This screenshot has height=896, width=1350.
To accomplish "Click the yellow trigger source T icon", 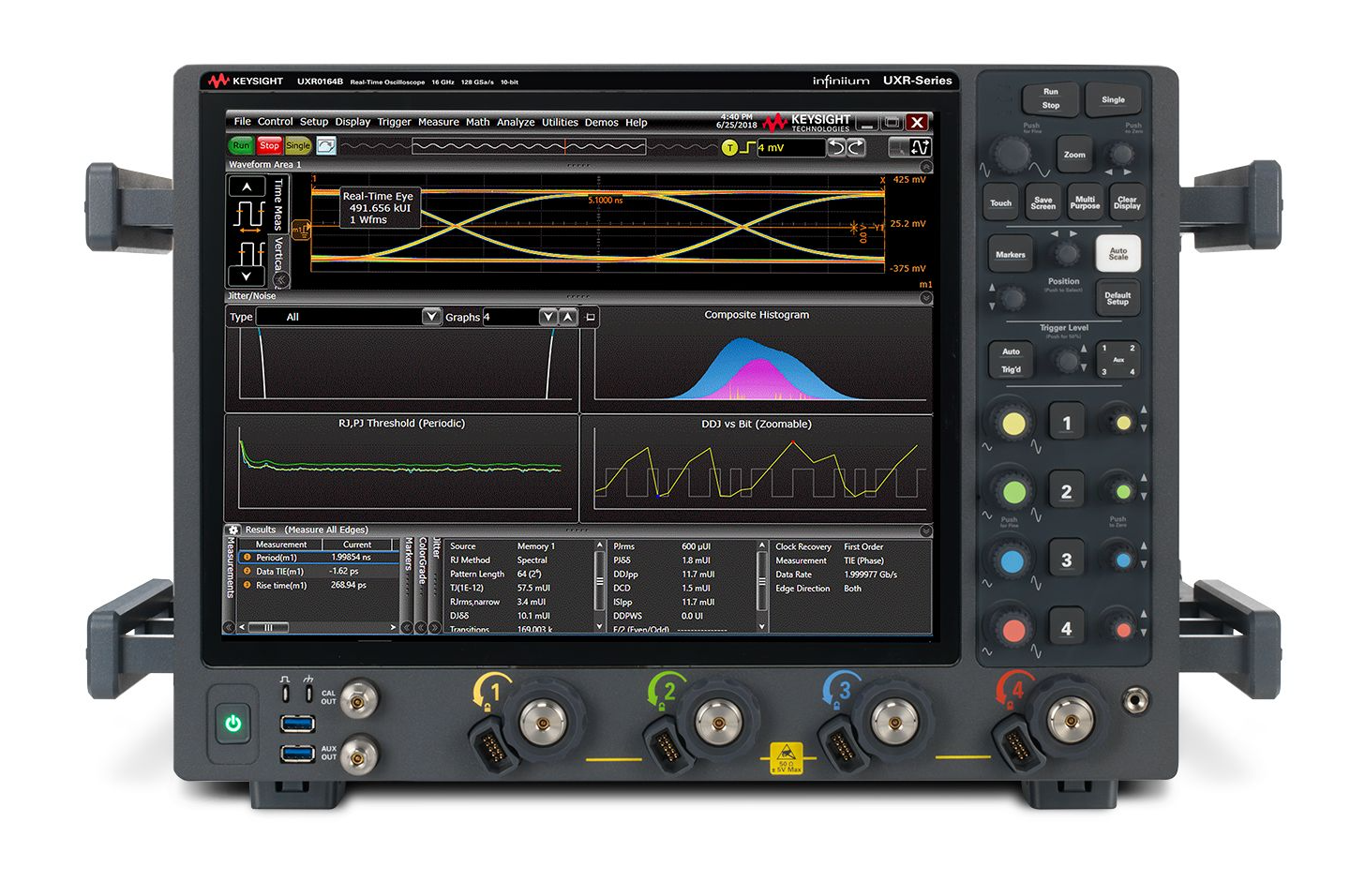I will click(729, 148).
